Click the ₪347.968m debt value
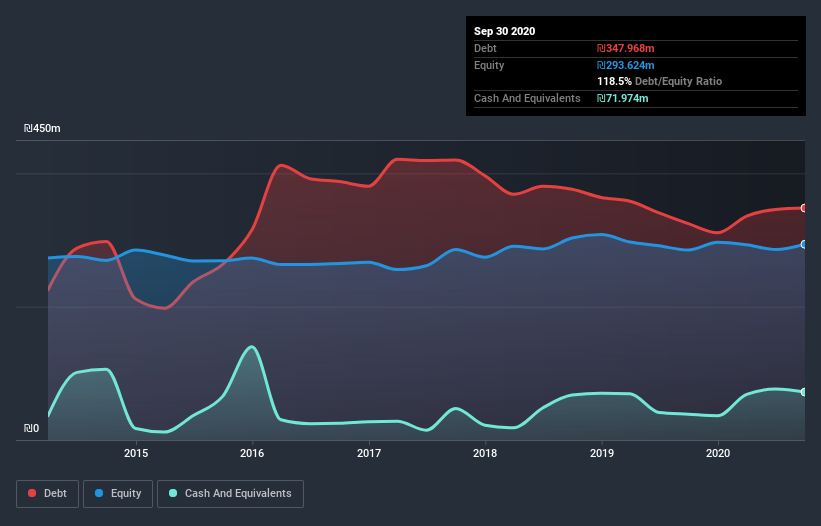This screenshot has height=526, width=821. [x=626, y=49]
